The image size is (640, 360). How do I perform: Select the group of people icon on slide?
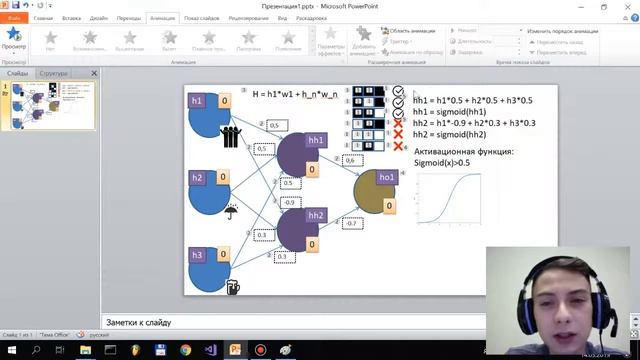[x=231, y=137]
